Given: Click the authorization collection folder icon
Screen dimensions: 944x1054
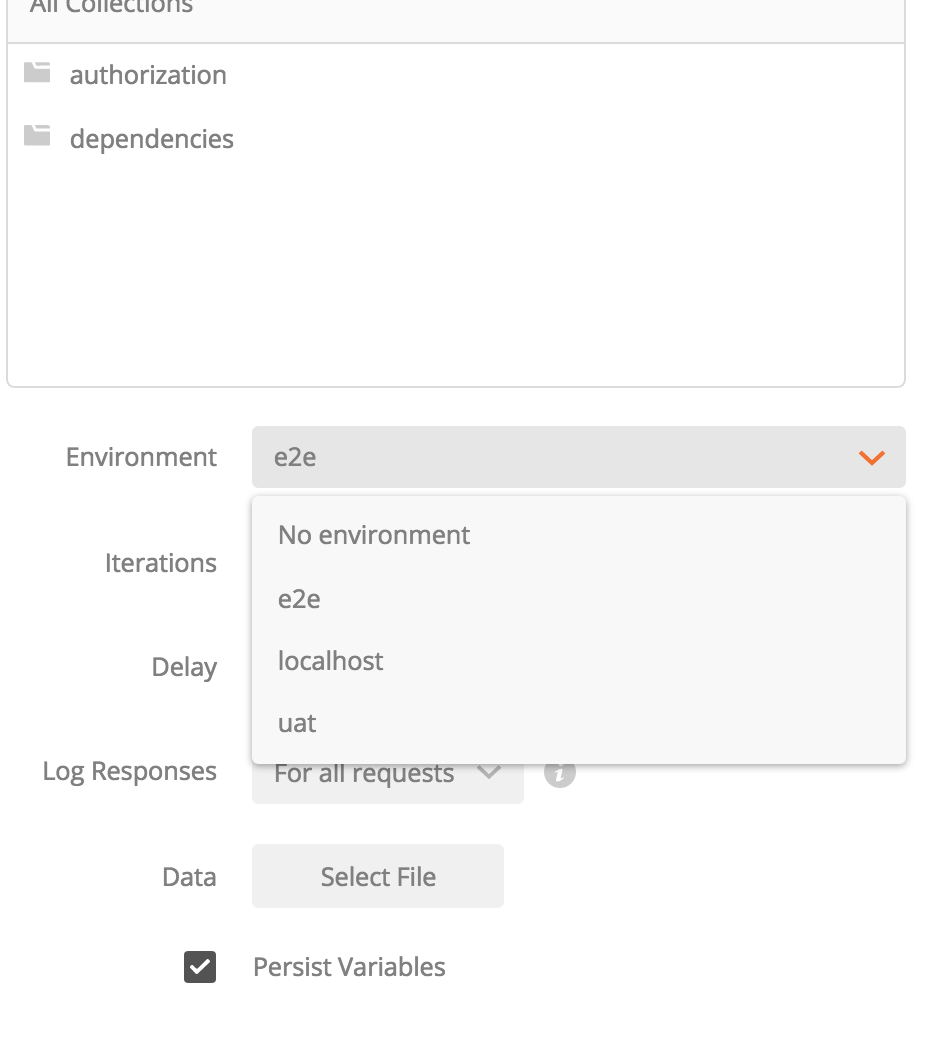Looking at the screenshot, I should pyautogui.click(x=37, y=74).
